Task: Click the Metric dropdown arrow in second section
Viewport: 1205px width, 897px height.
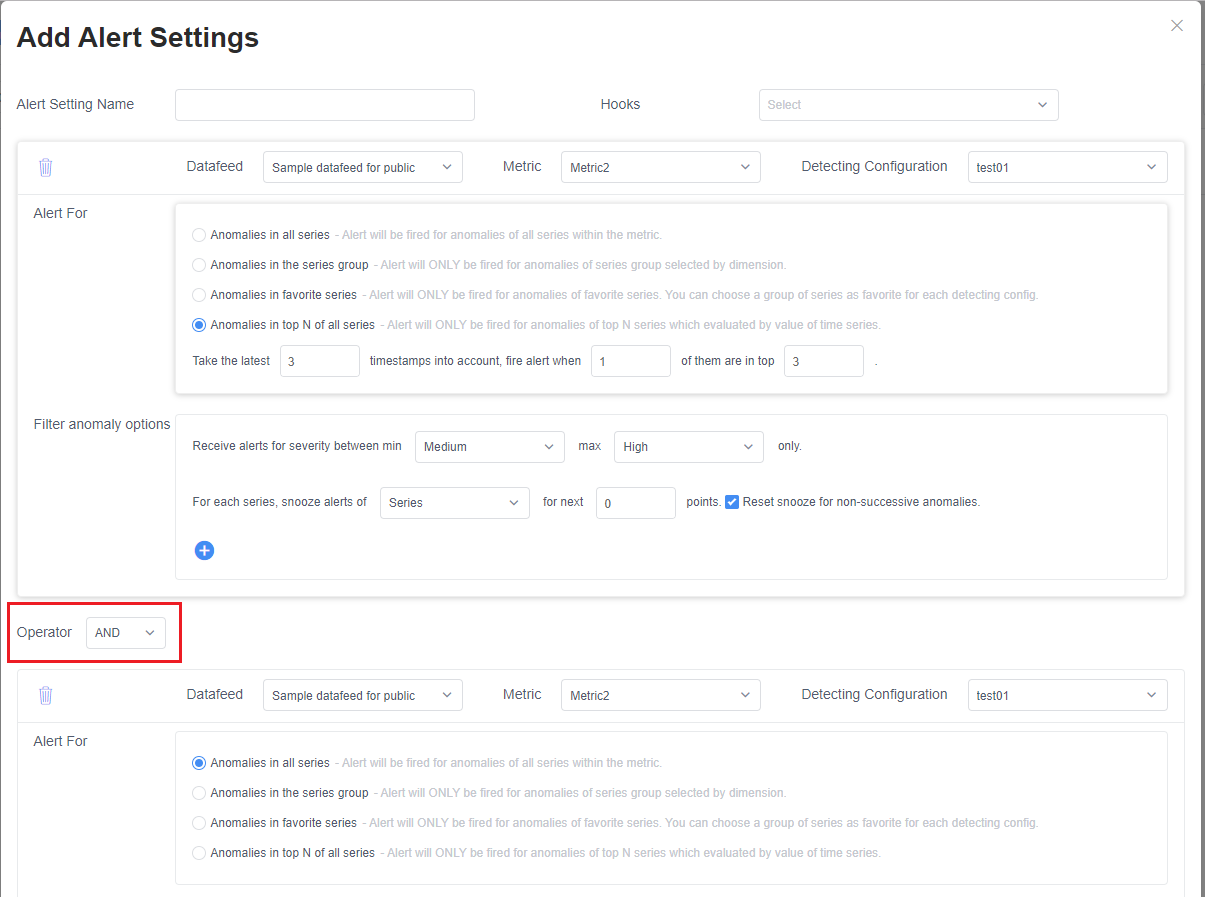Action: pyautogui.click(x=745, y=694)
